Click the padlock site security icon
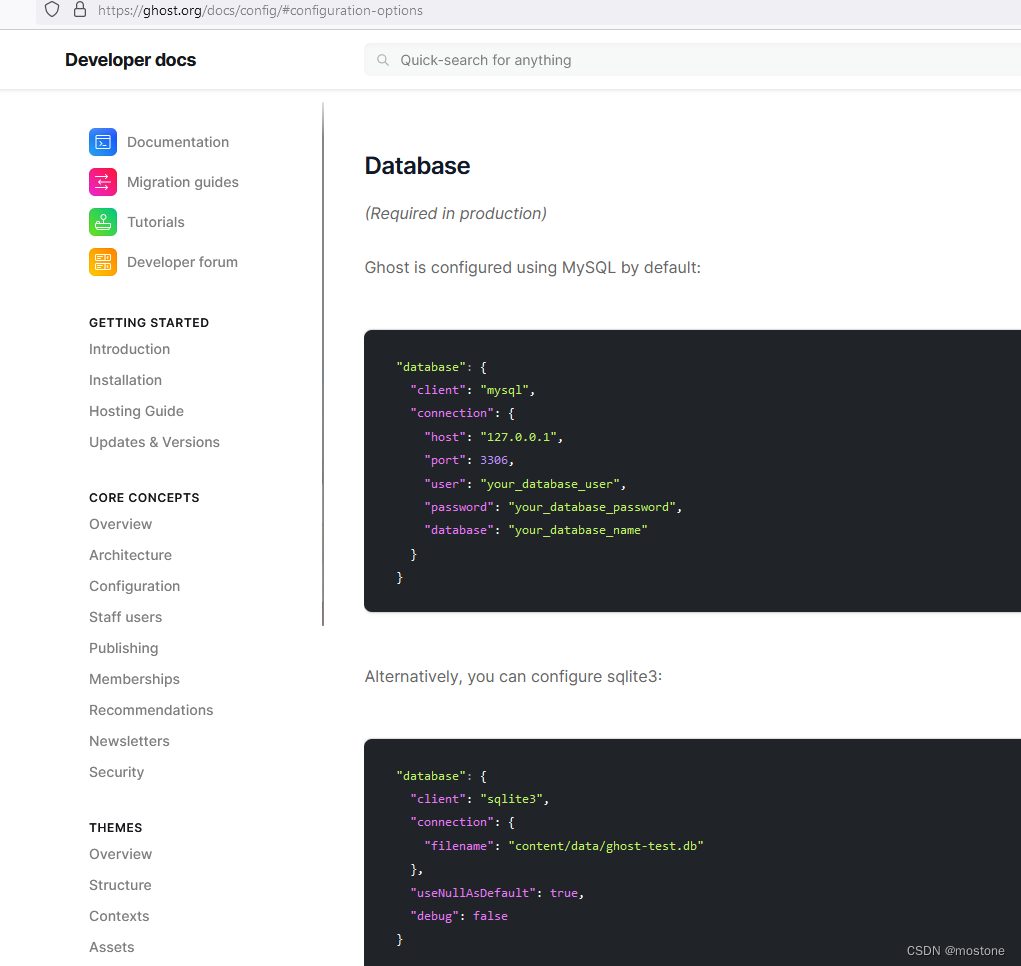The width and height of the screenshot is (1021, 966). pyautogui.click(x=80, y=10)
